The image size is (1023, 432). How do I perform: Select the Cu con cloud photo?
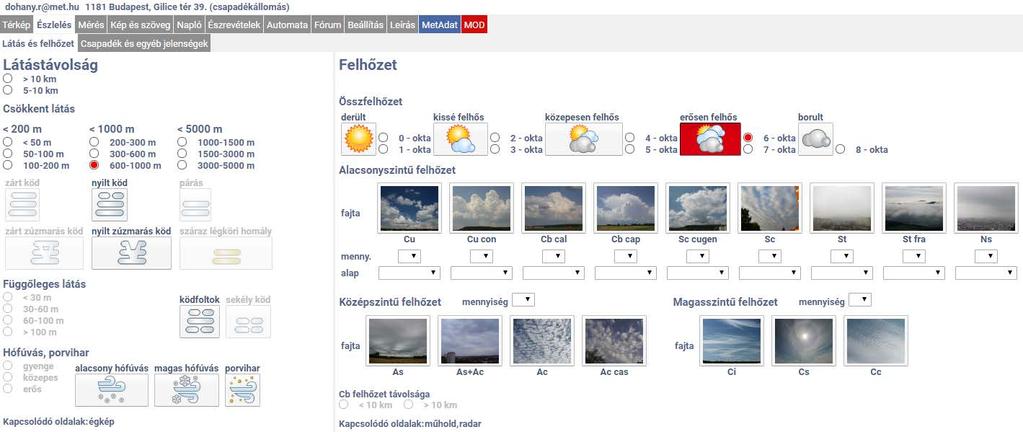pyautogui.click(x=481, y=208)
